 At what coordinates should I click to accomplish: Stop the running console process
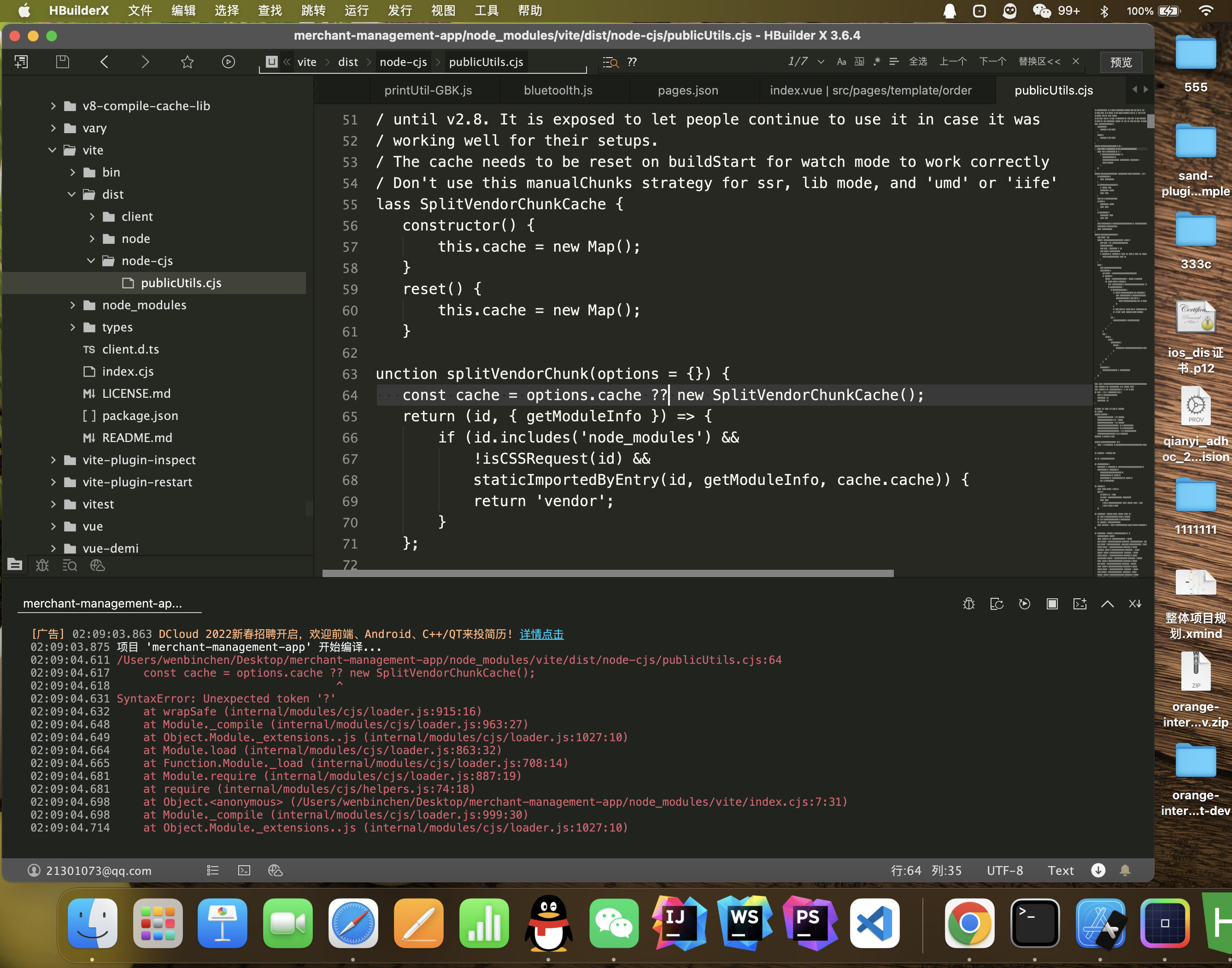click(x=1052, y=603)
